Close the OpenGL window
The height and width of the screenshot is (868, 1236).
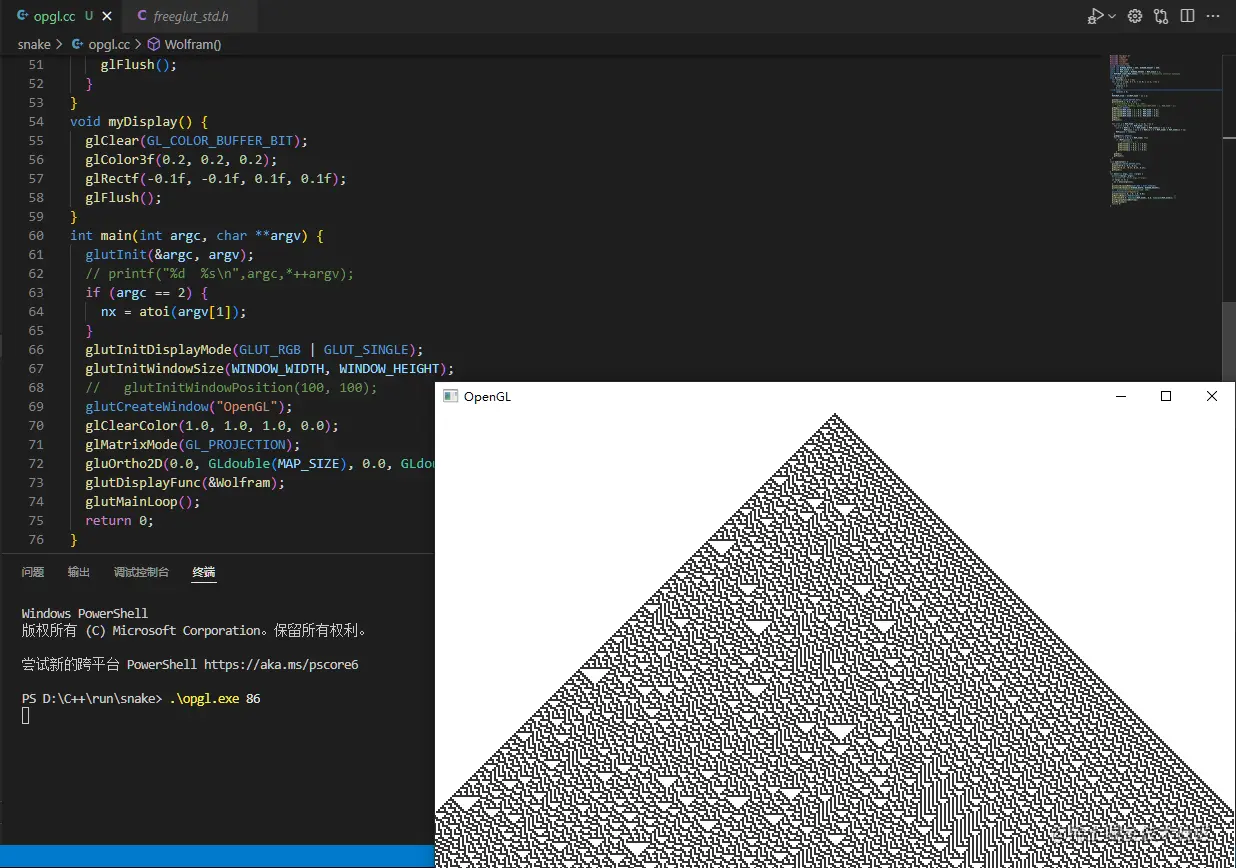(1212, 396)
